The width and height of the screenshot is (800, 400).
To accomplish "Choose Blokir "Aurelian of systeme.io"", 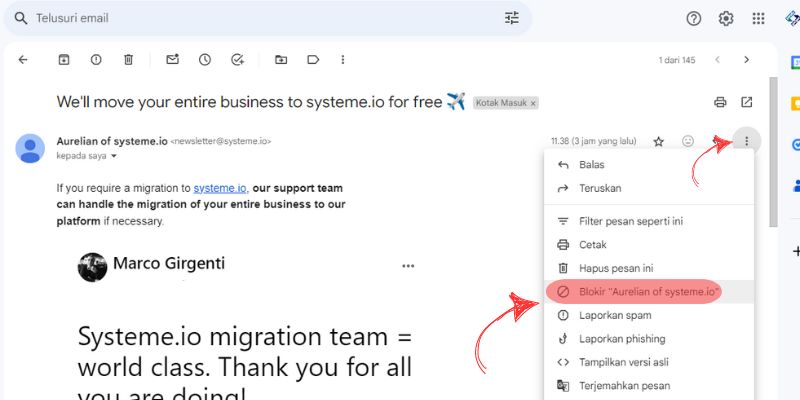I will pyautogui.click(x=649, y=292).
